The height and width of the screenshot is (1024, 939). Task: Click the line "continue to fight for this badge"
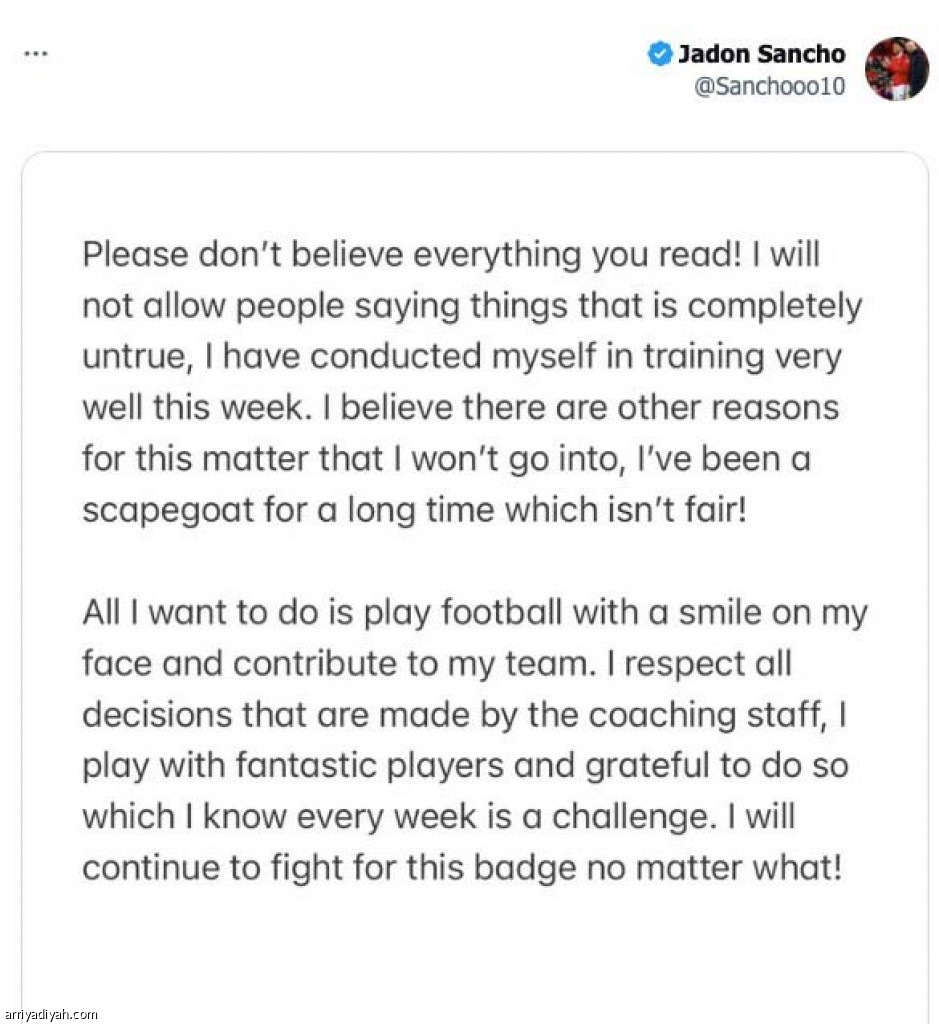(462, 869)
